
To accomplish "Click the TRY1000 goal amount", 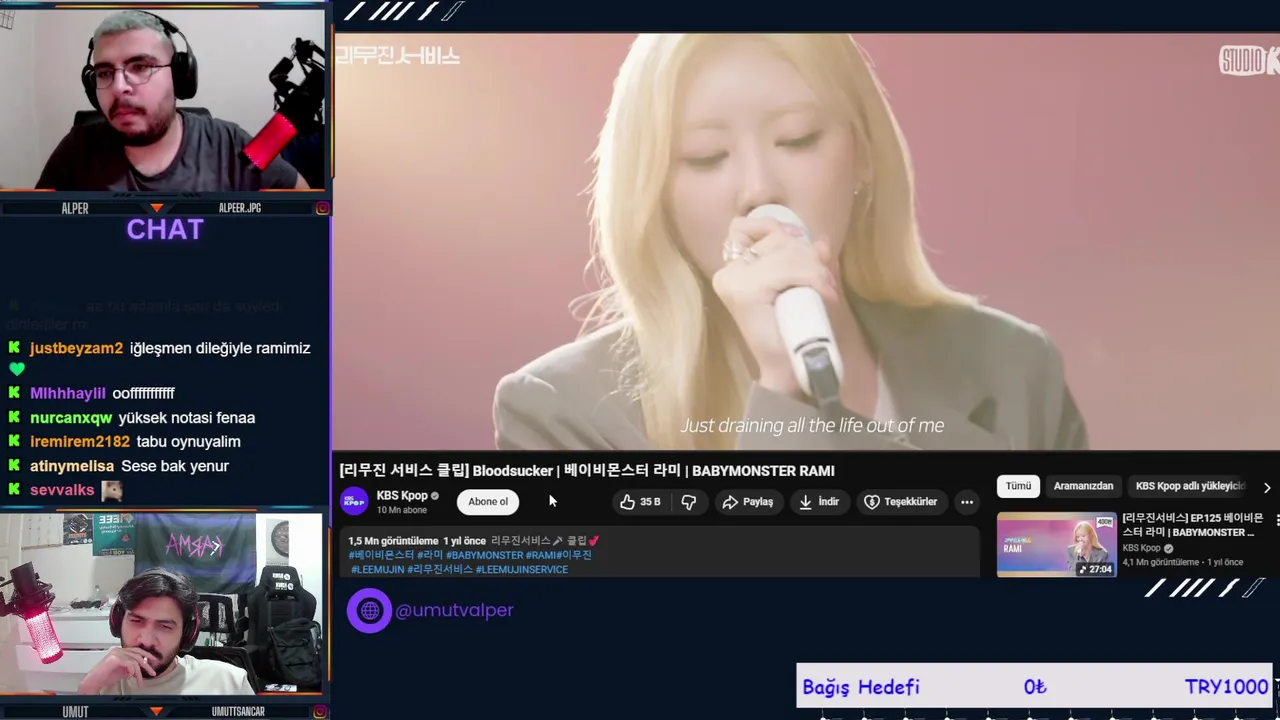I will click(x=1226, y=687).
